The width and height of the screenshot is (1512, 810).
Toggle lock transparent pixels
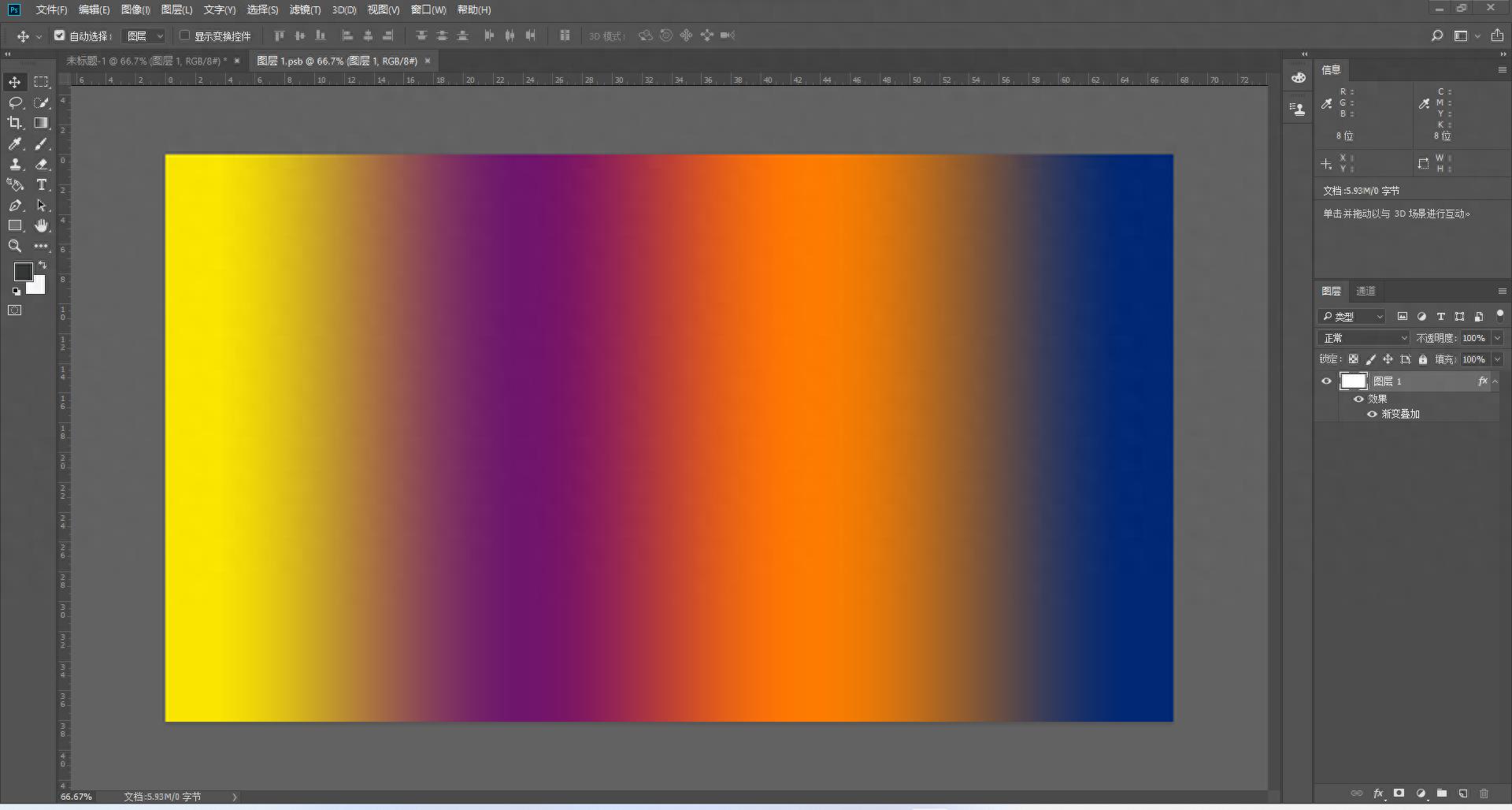[1354, 359]
